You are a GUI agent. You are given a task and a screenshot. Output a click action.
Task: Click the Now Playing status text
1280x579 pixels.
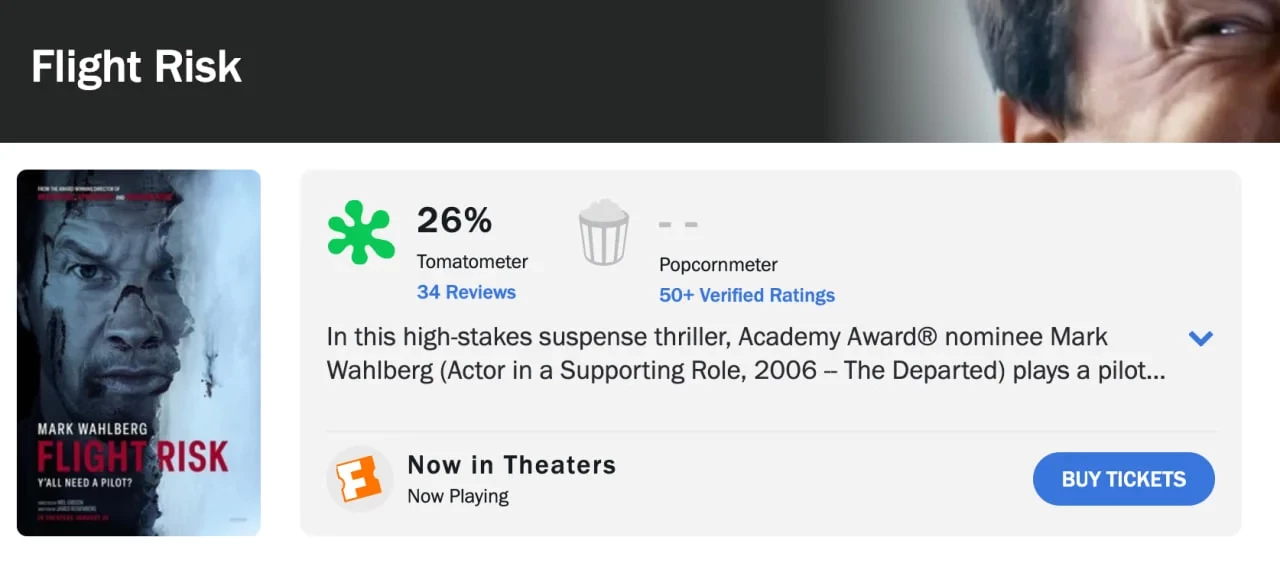(x=458, y=496)
